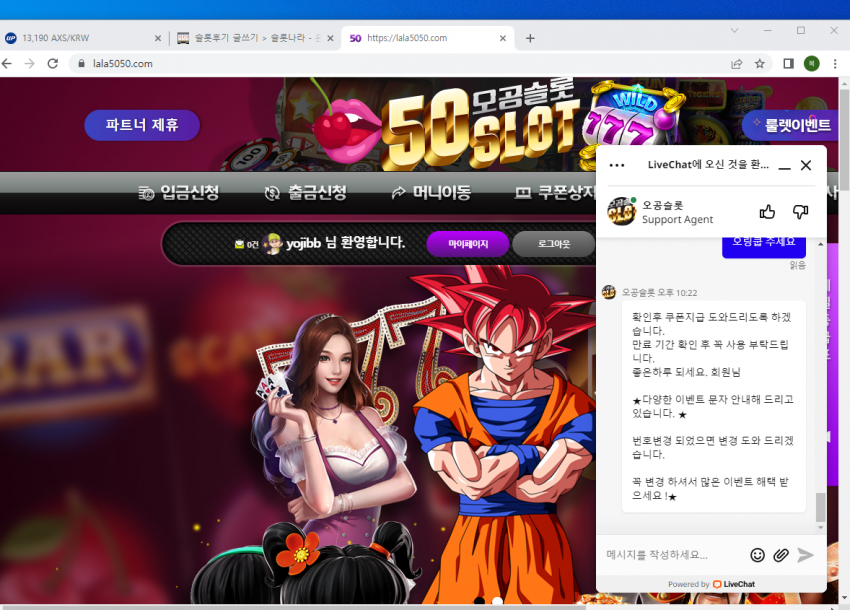Image resolution: width=850 pixels, height=610 pixels.
Task: Switch to the 13,190 AXS/KRW tab
Action: 83,38
